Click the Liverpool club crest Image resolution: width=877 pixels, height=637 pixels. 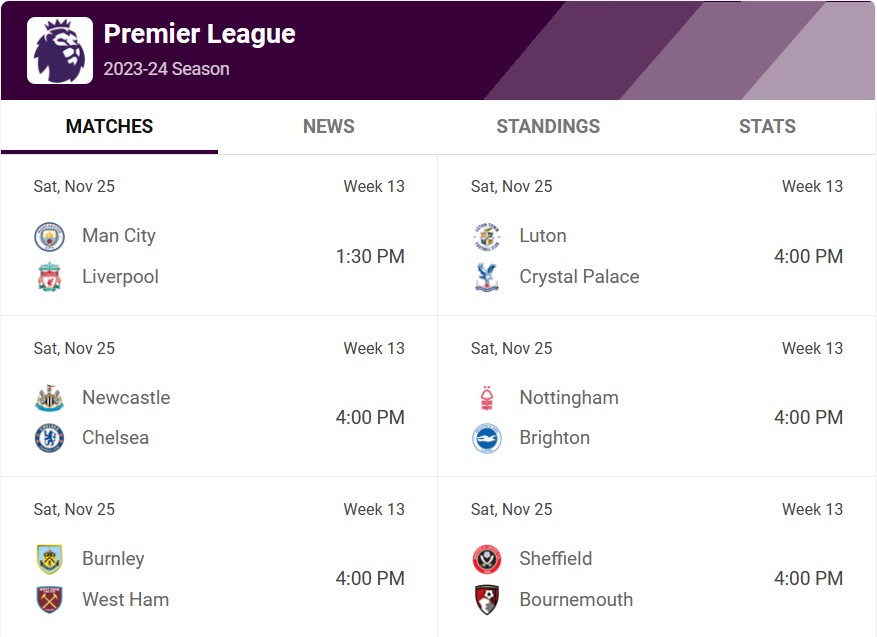pos(49,277)
